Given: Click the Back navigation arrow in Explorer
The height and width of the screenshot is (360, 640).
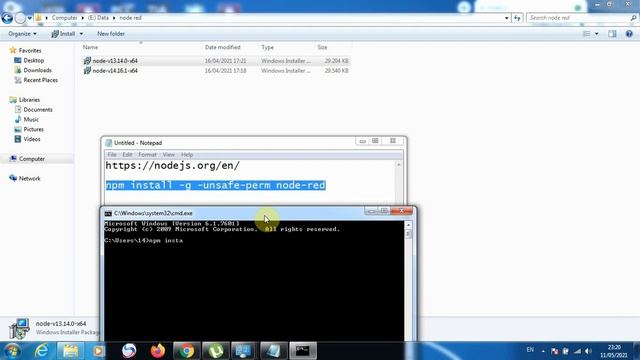Looking at the screenshot, I should [x=7, y=18].
